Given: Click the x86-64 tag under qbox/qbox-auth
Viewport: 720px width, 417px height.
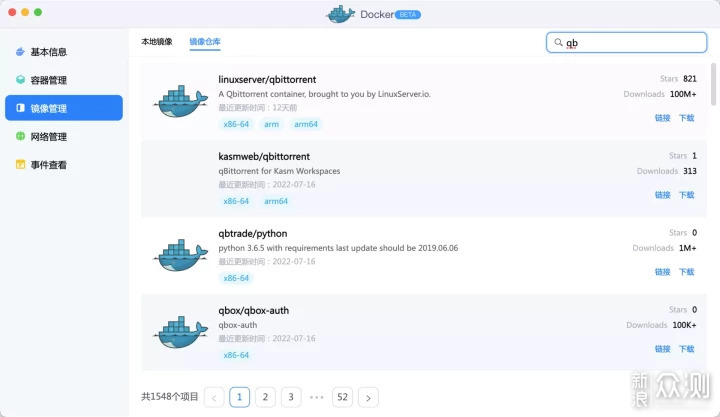Looking at the screenshot, I should pyautogui.click(x=236, y=355).
